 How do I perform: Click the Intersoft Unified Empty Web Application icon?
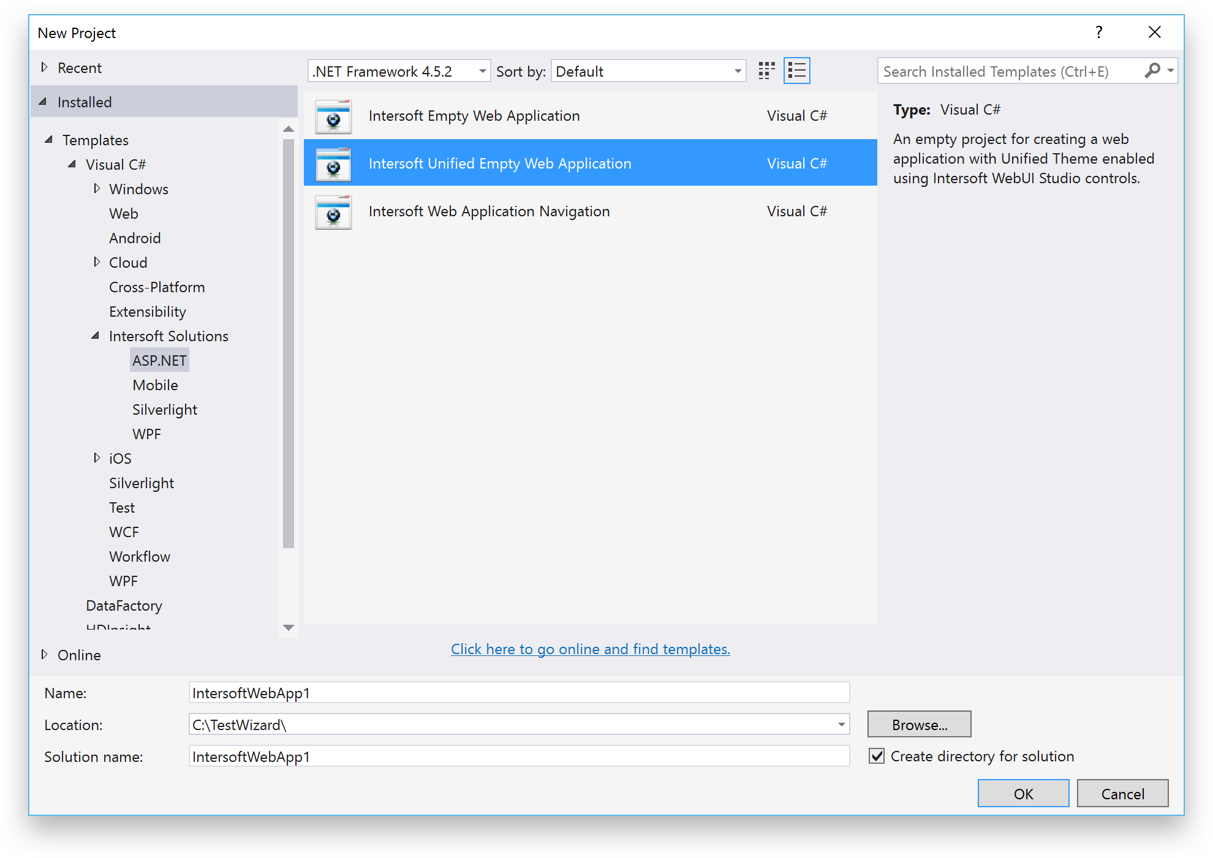point(333,164)
